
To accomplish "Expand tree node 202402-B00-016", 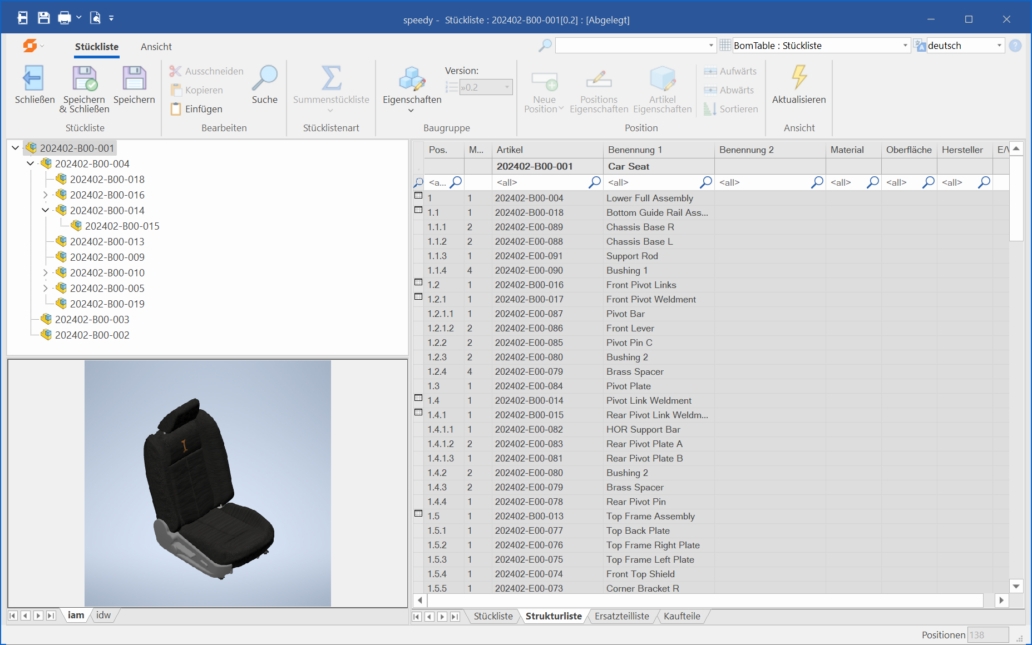I will [45, 195].
